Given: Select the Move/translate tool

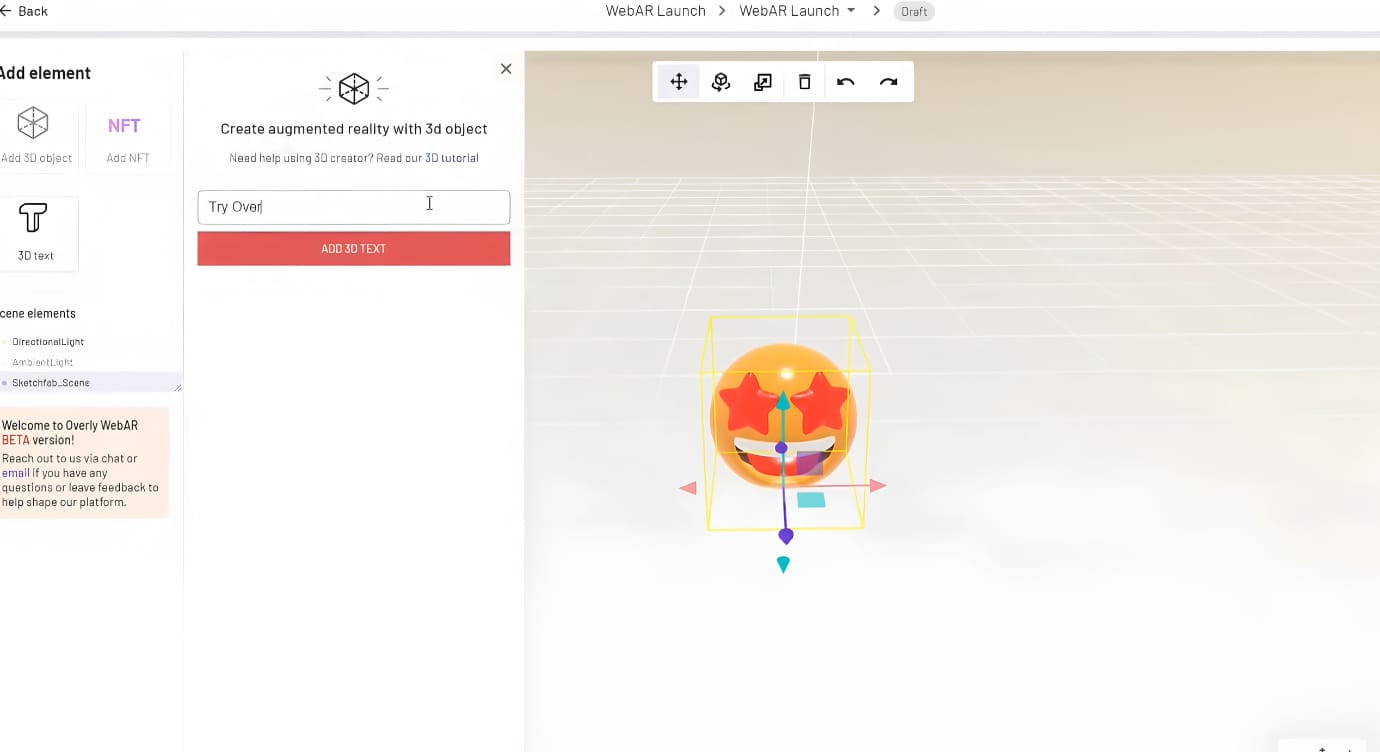Looking at the screenshot, I should 679,82.
